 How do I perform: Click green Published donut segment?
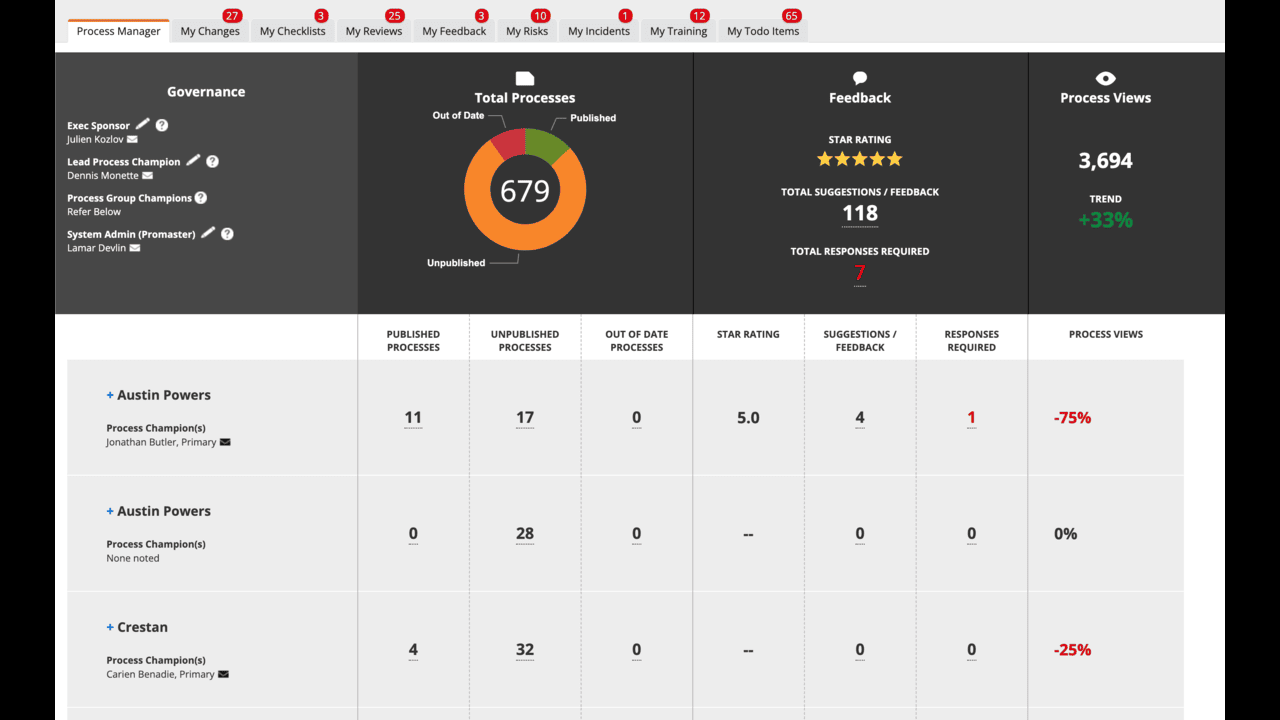pyautogui.click(x=545, y=145)
